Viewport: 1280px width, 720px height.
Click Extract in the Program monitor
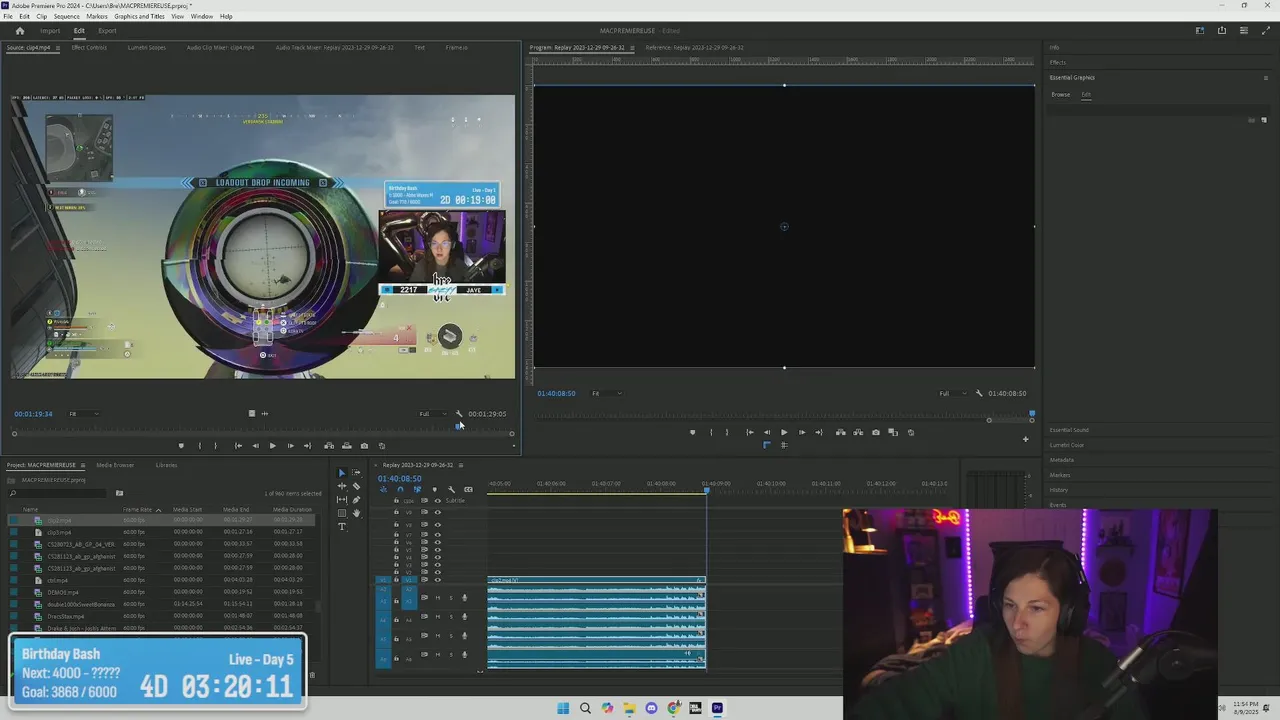click(858, 433)
